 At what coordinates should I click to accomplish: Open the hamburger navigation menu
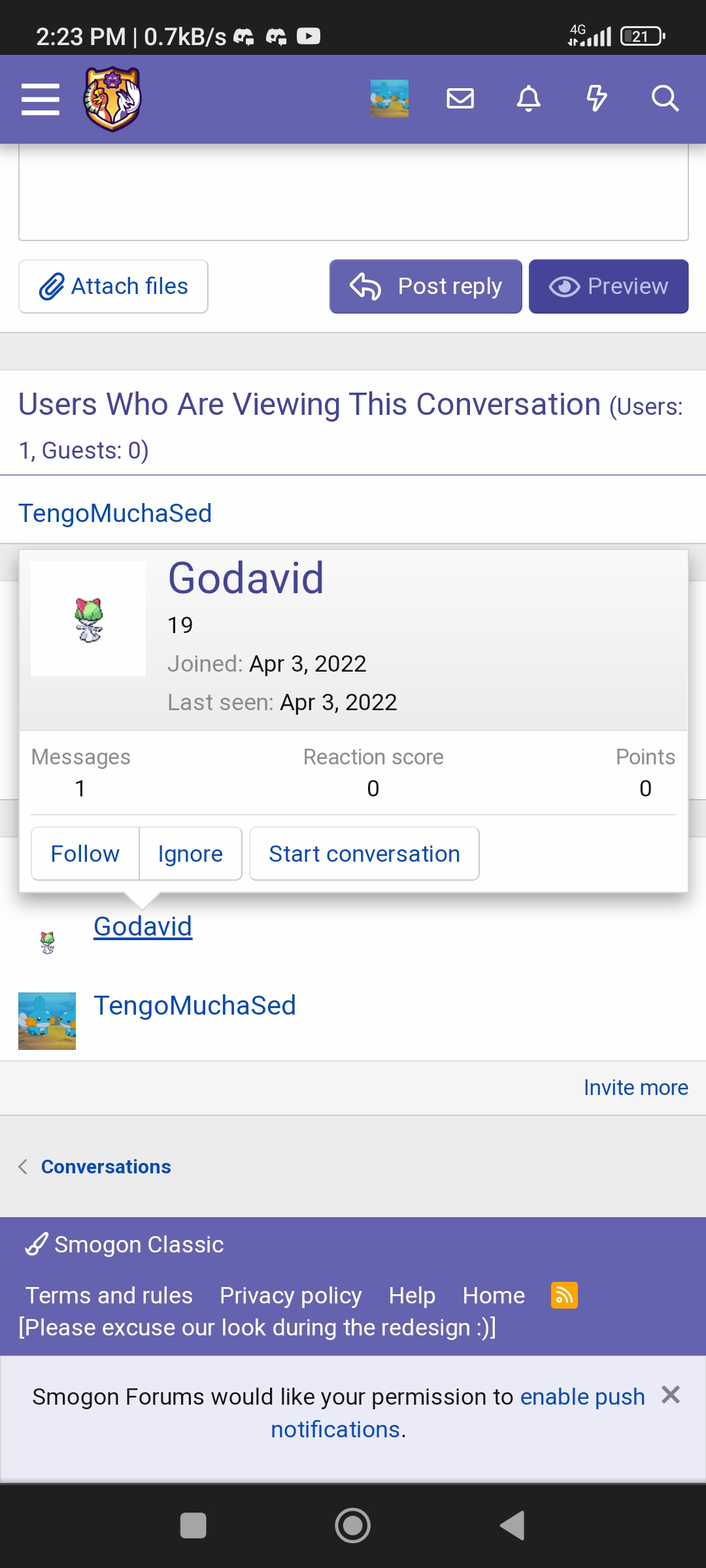tap(41, 99)
